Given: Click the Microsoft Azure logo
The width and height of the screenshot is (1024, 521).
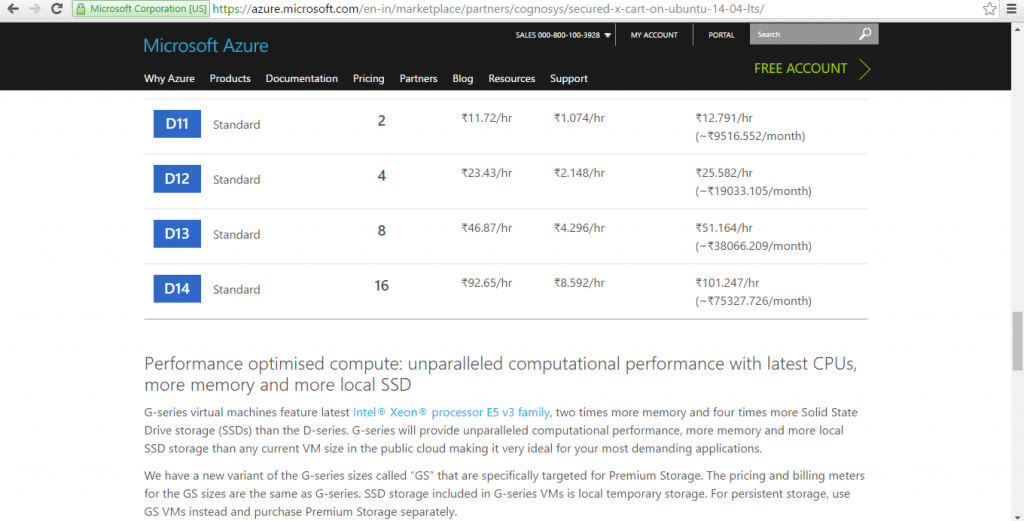Looking at the screenshot, I should (x=205, y=46).
